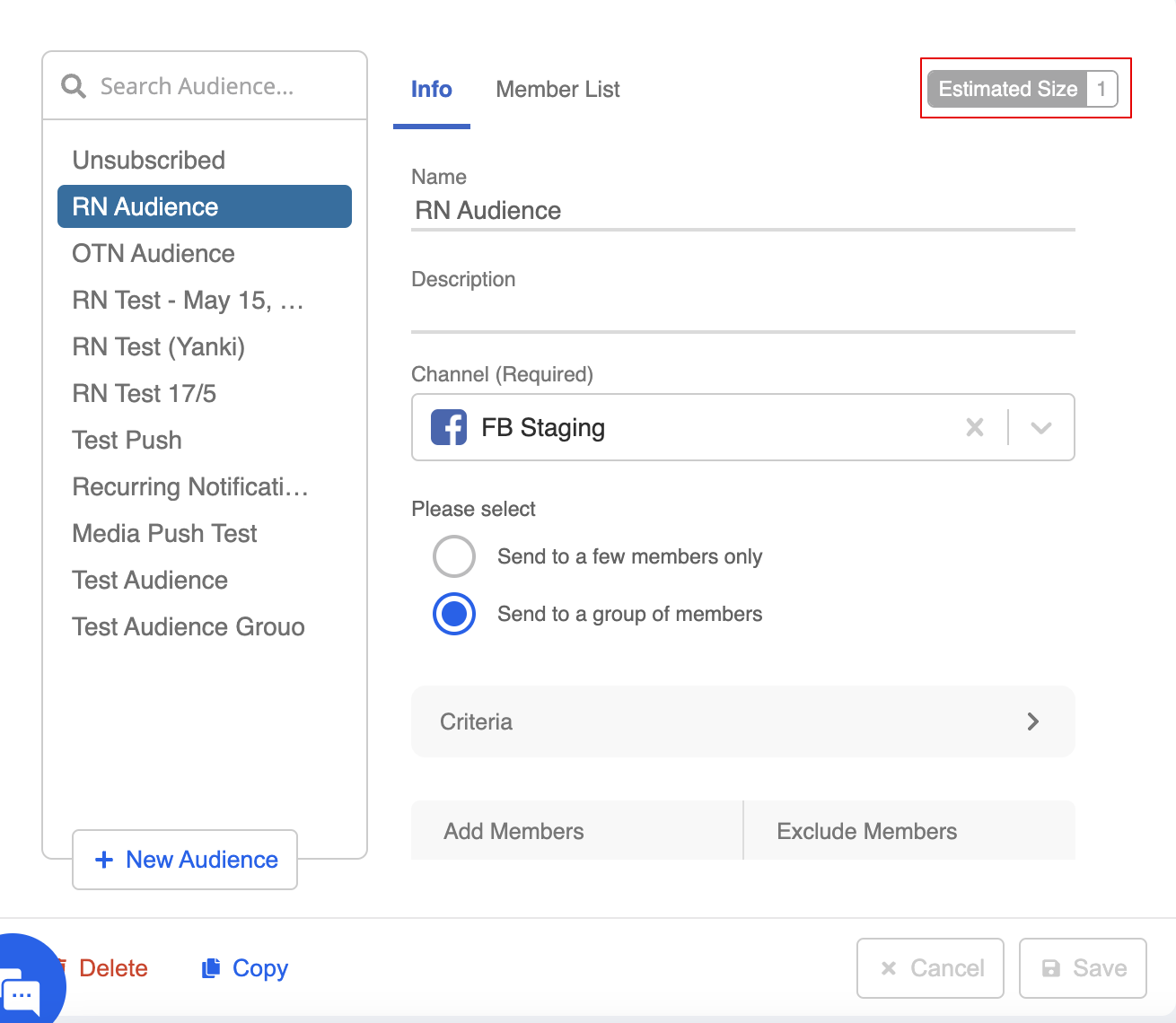Focus the Search Audience field

pyautogui.click(x=205, y=86)
